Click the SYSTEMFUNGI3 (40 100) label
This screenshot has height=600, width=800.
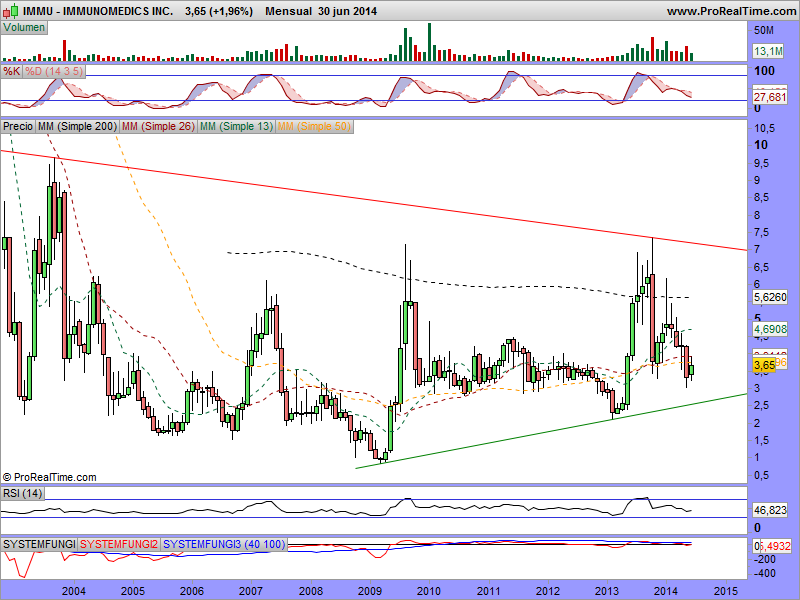coord(224,544)
